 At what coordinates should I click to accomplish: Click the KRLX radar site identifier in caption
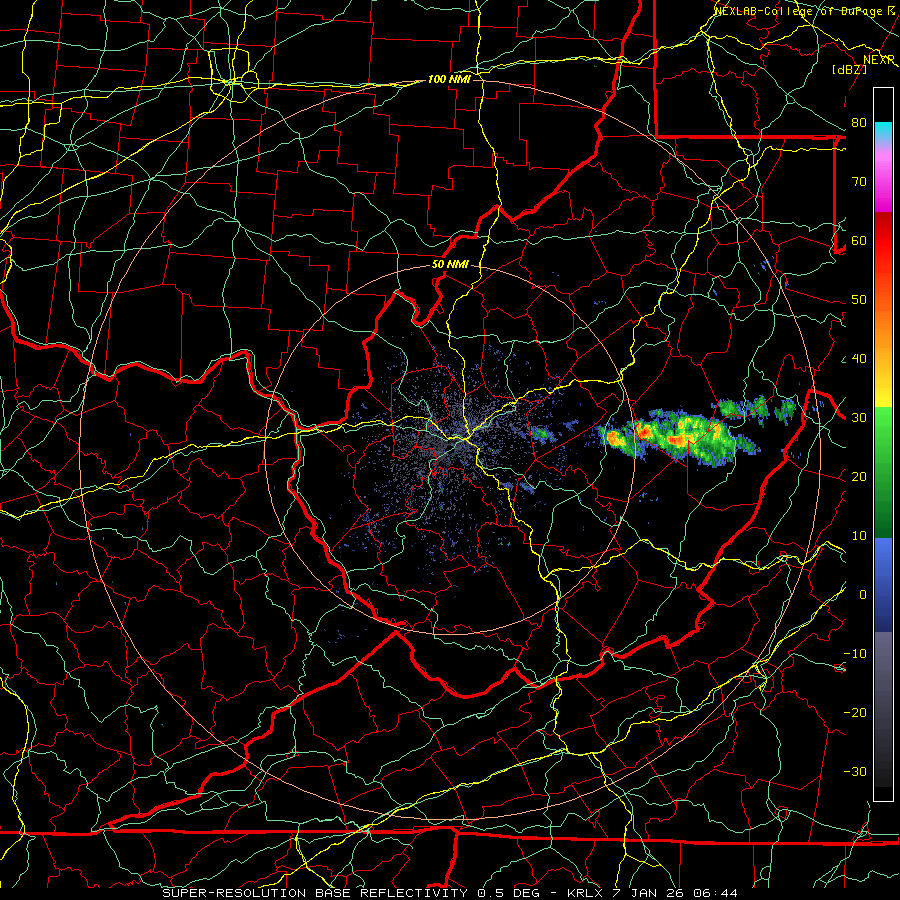(584, 893)
